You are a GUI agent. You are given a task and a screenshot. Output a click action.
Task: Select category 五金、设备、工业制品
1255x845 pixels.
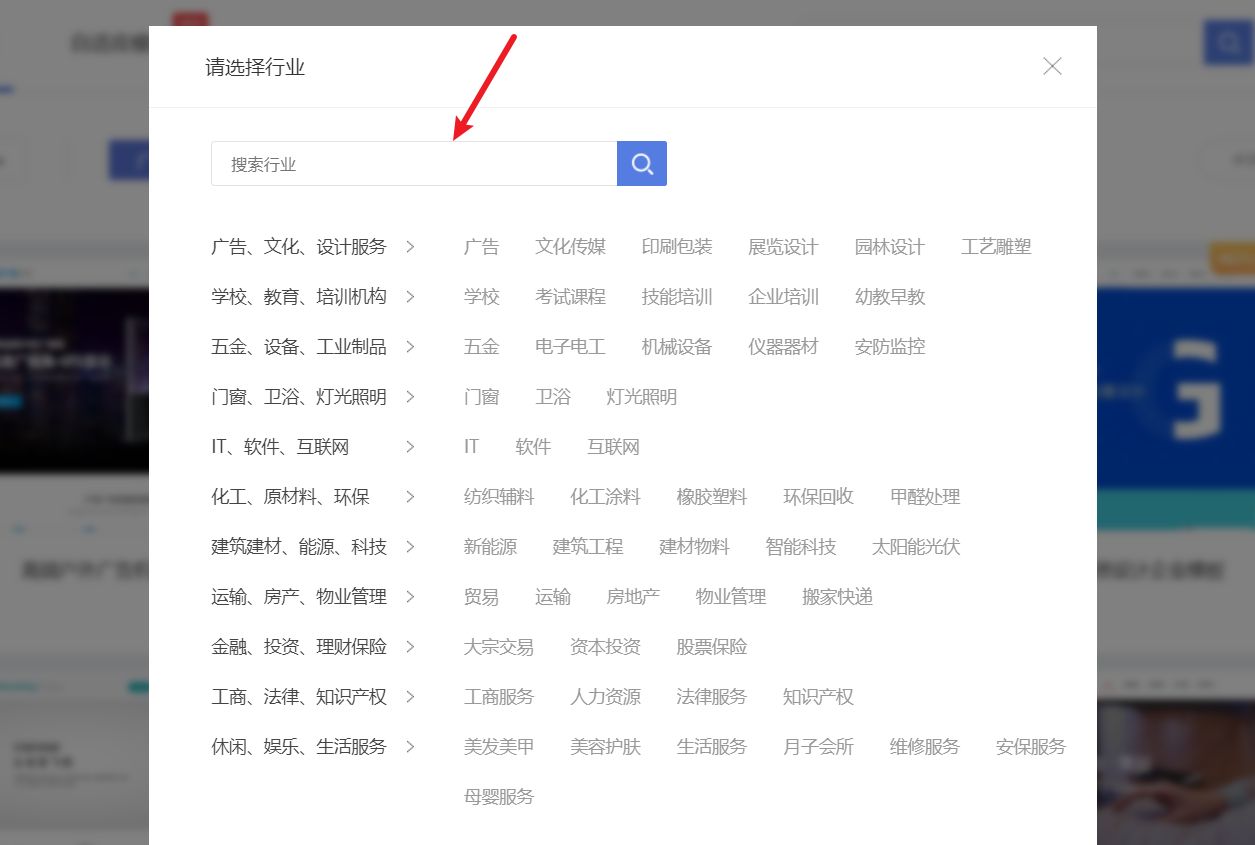[299, 347]
